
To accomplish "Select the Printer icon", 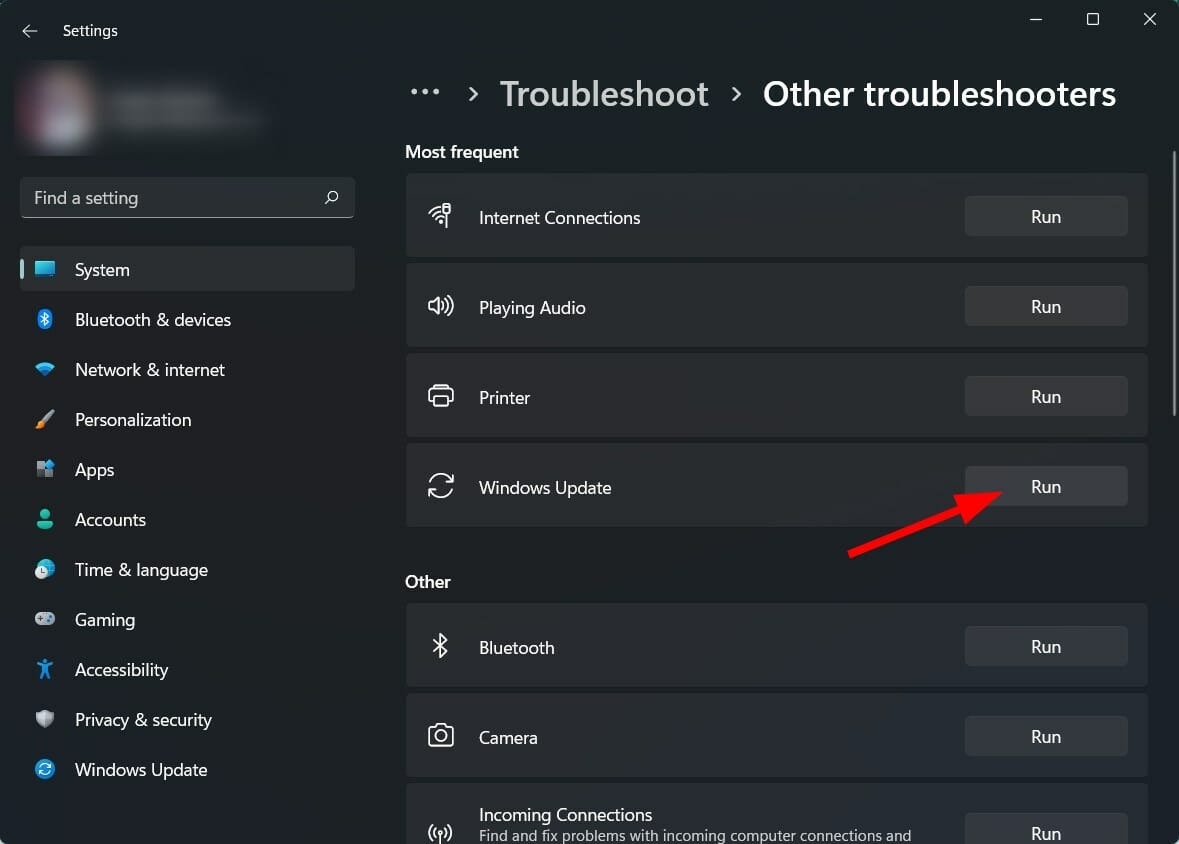I will pyautogui.click(x=441, y=396).
